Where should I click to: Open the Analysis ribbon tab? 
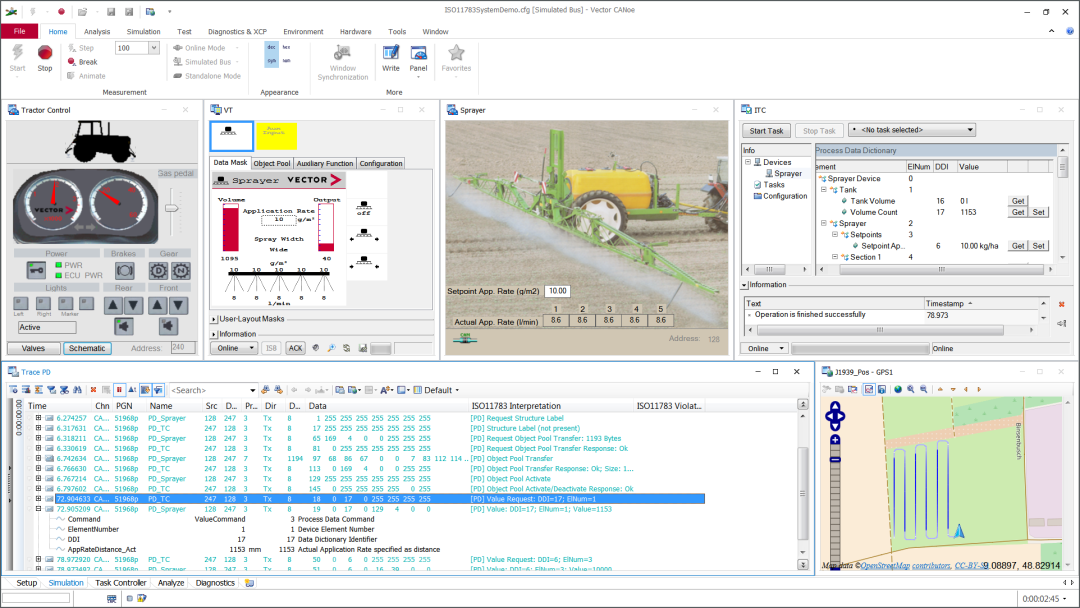click(97, 32)
